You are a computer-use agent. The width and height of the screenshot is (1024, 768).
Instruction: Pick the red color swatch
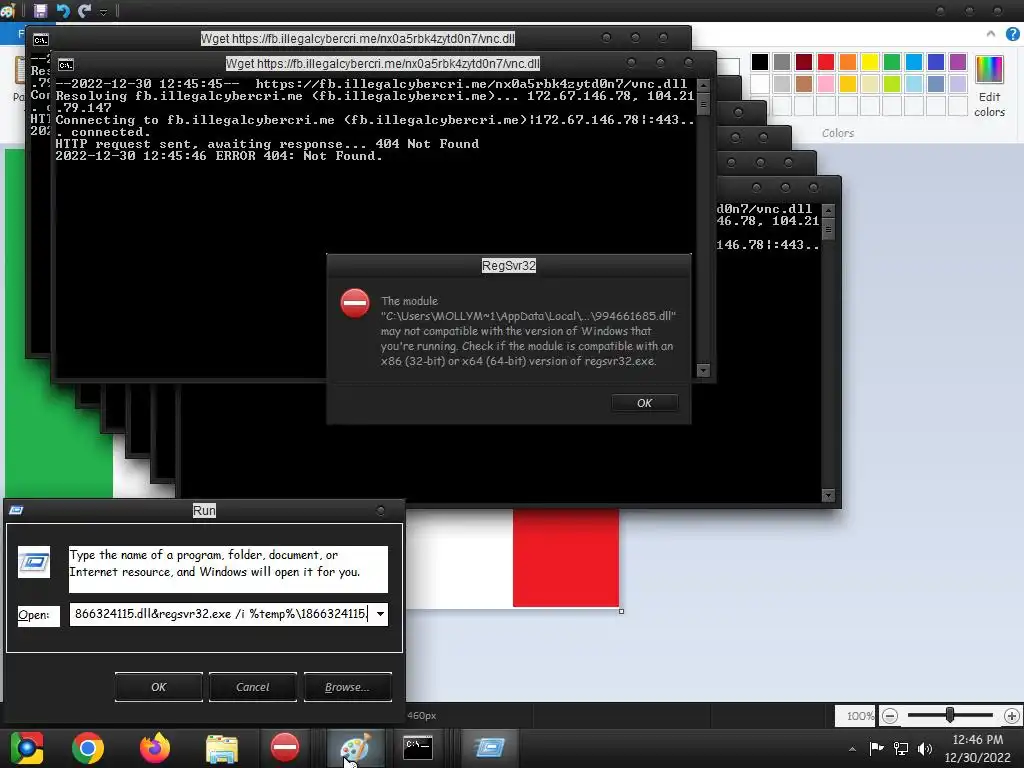825,61
